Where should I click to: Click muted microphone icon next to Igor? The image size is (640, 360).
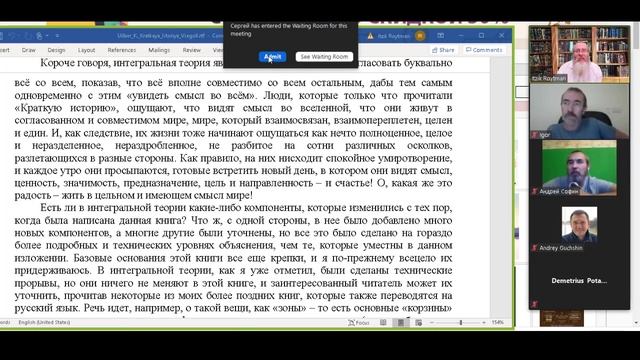pyautogui.click(x=534, y=135)
